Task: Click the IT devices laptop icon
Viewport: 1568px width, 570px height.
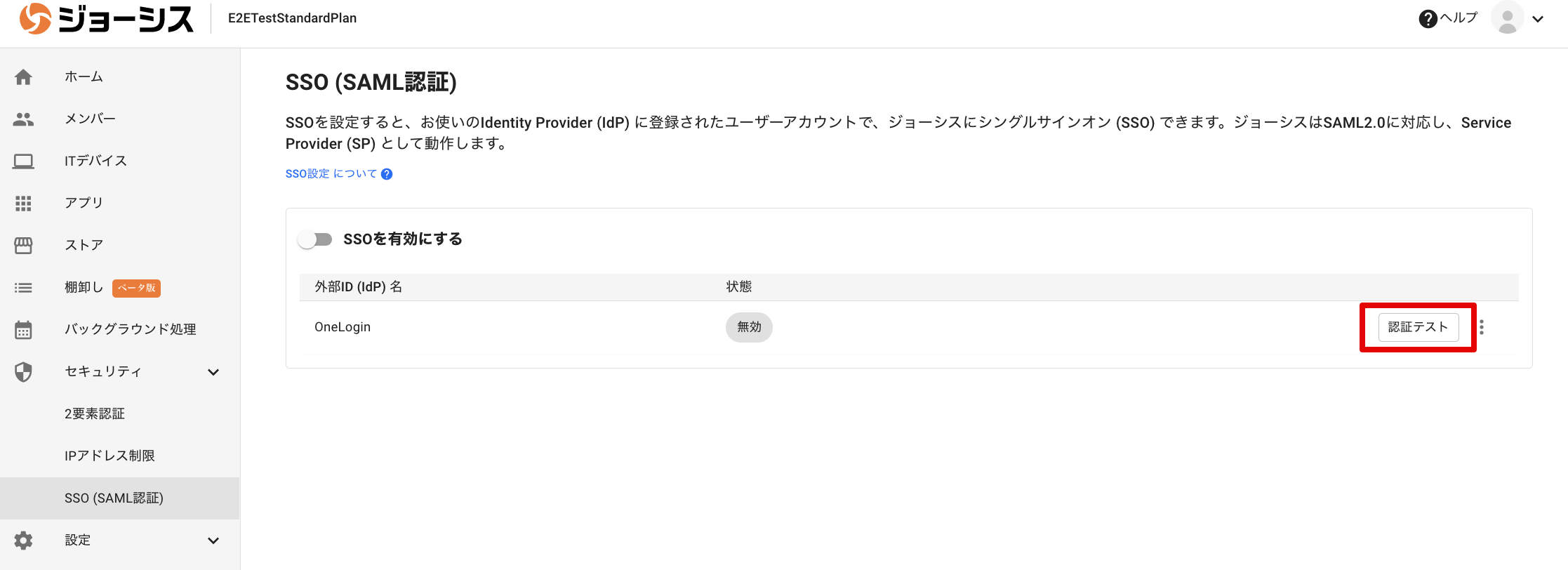Action: click(x=23, y=161)
